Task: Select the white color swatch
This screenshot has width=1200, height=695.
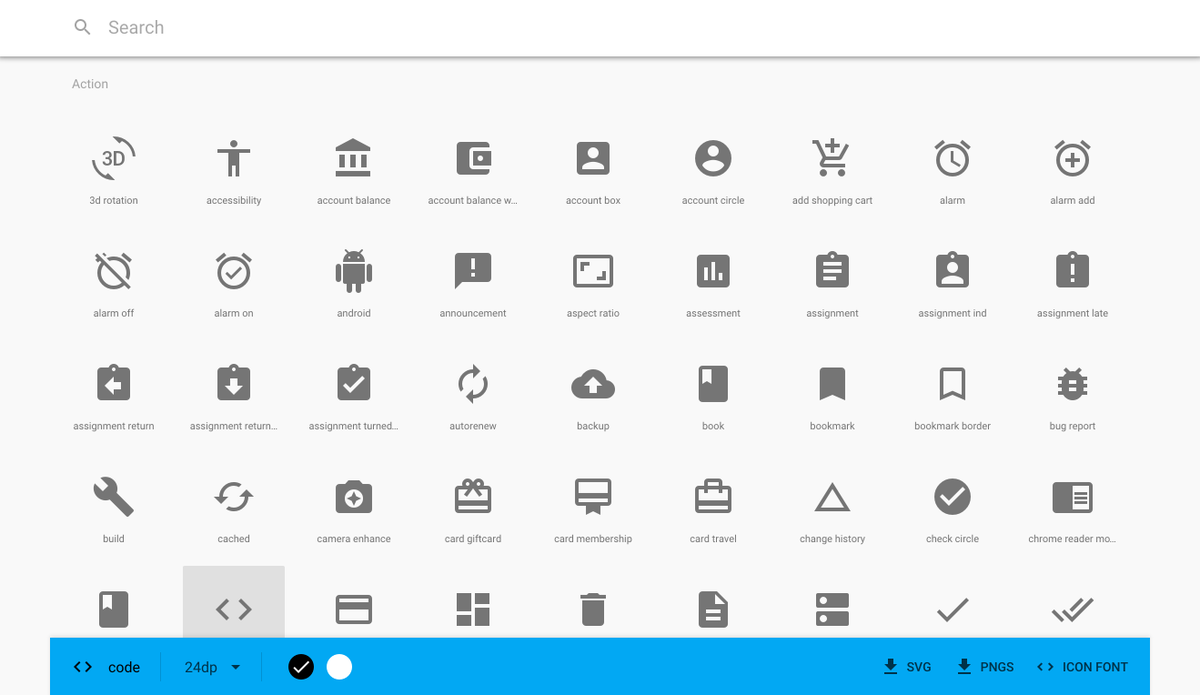Action: coord(339,667)
